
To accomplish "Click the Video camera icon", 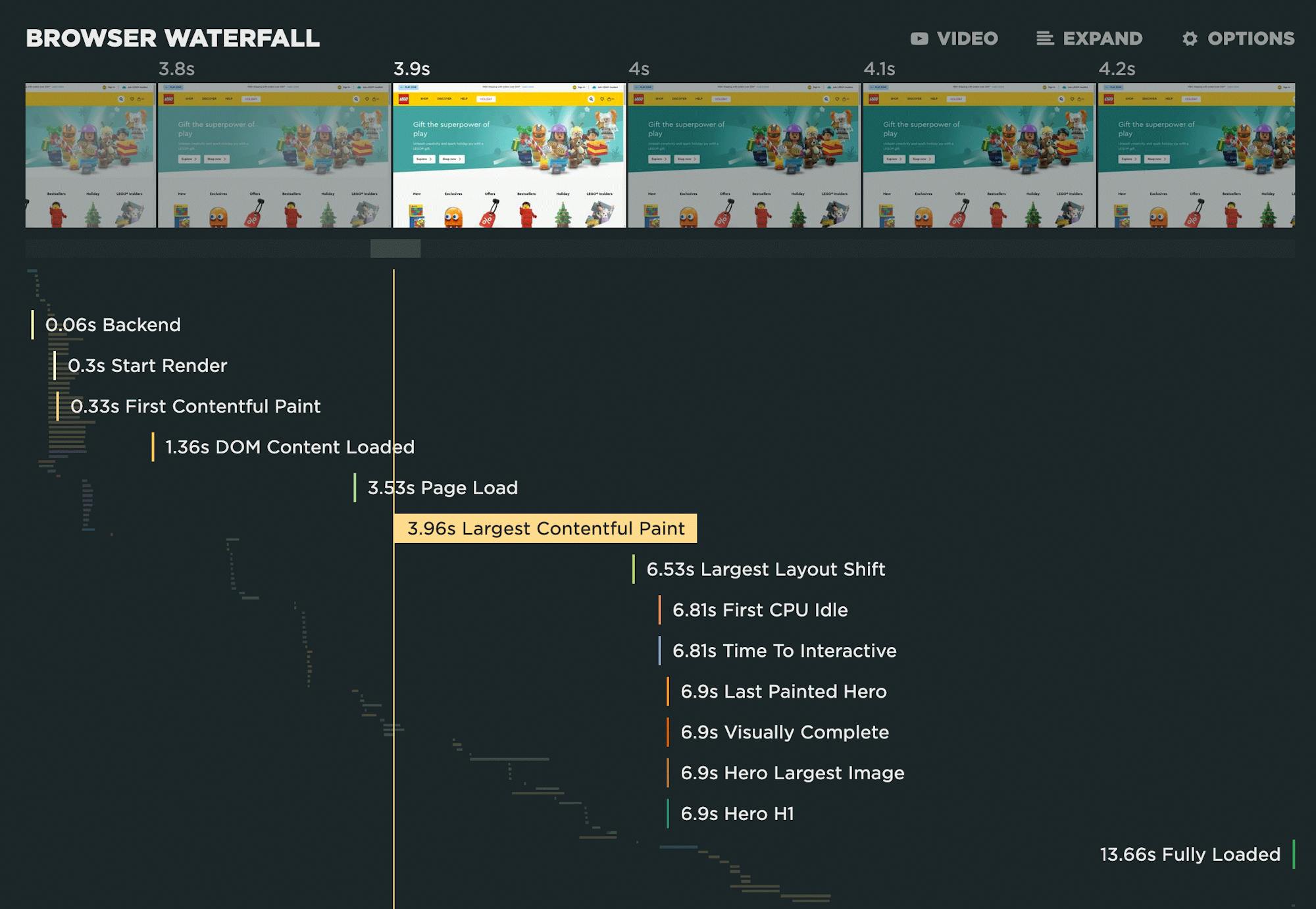I will tap(919, 39).
